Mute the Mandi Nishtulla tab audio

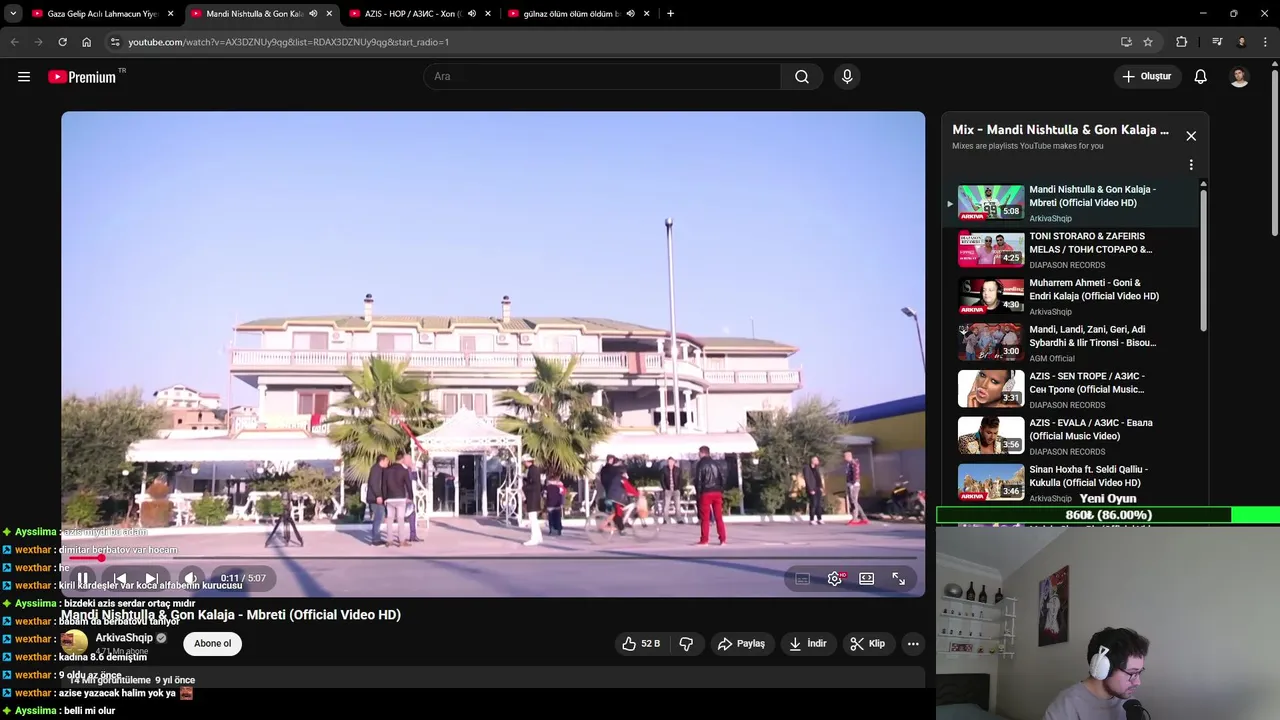point(313,14)
